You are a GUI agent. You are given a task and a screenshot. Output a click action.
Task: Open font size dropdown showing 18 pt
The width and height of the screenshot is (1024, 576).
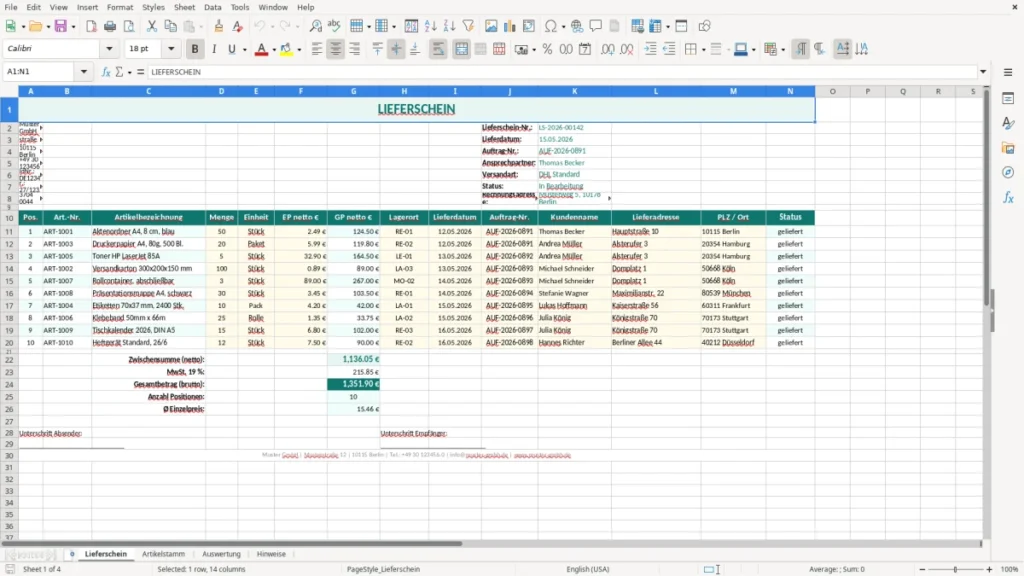click(x=171, y=48)
